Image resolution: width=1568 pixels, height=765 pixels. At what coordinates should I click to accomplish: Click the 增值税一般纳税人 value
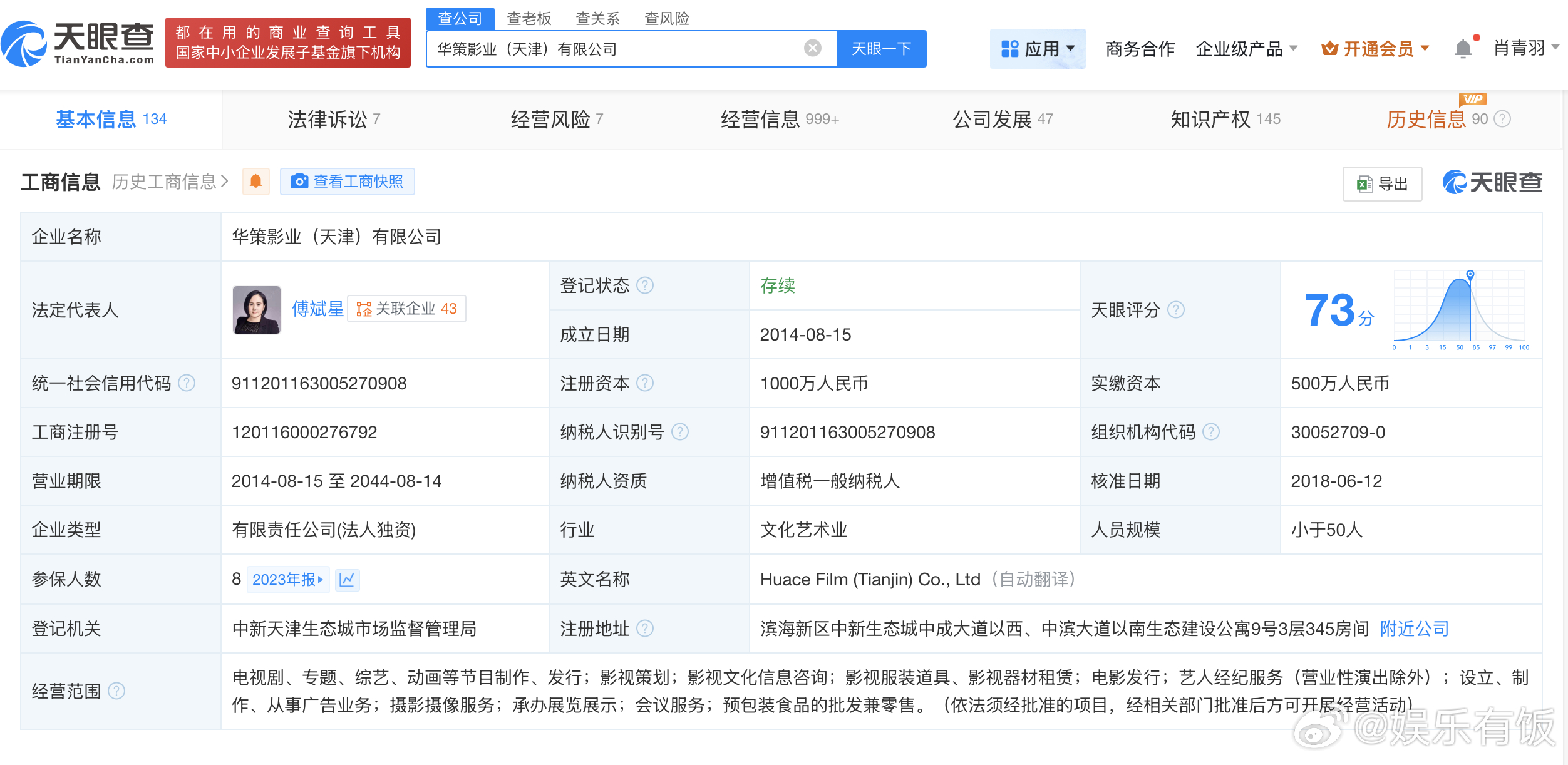[830, 481]
